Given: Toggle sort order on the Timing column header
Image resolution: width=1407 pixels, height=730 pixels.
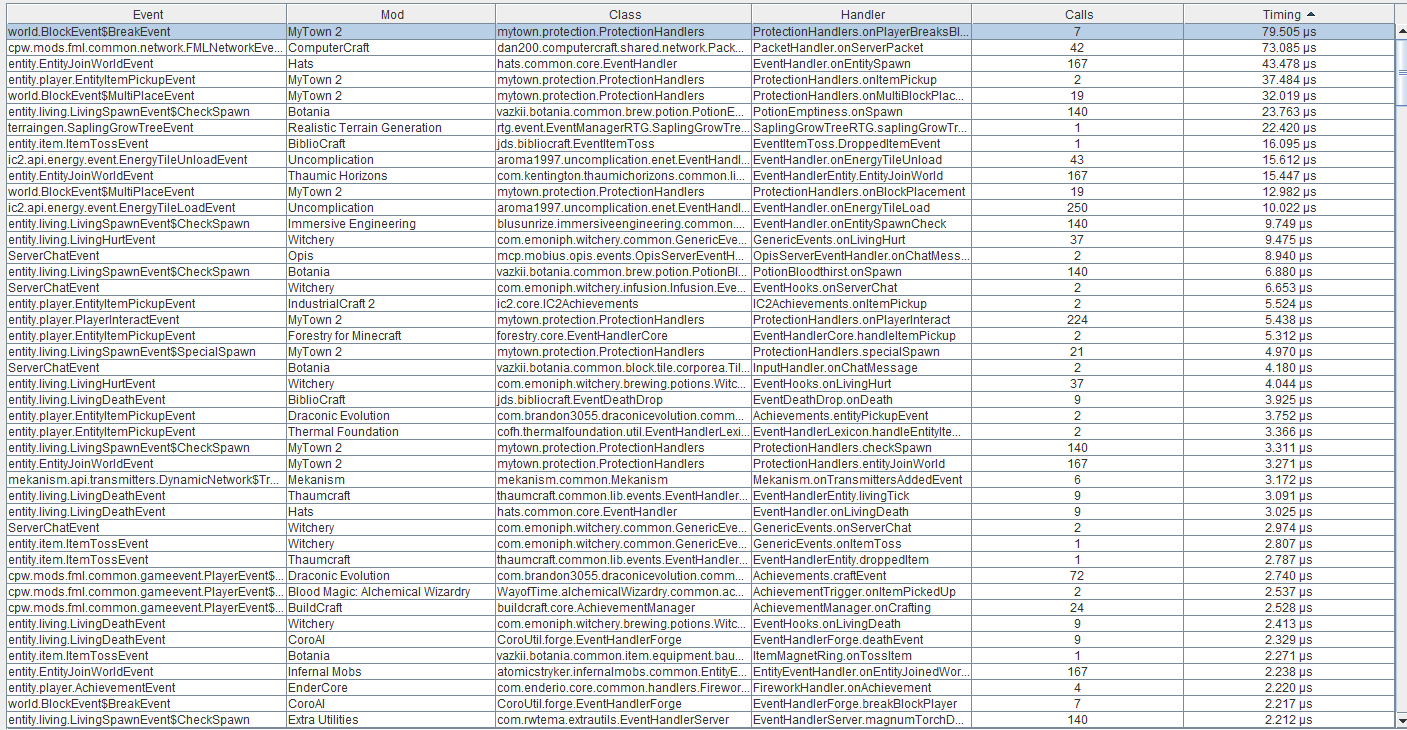Looking at the screenshot, I should coord(1289,15).
